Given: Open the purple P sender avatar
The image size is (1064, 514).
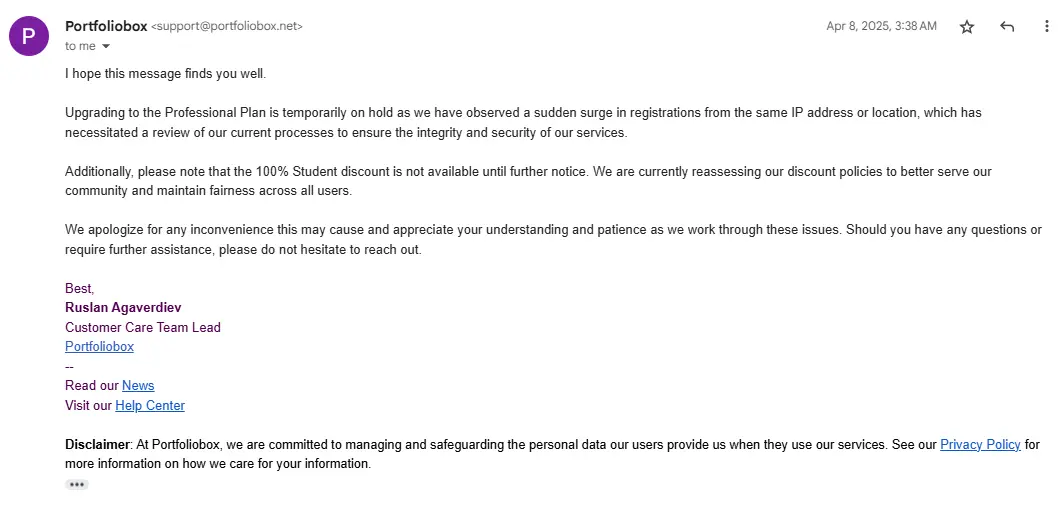Looking at the screenshot, I should pos(28,36).
